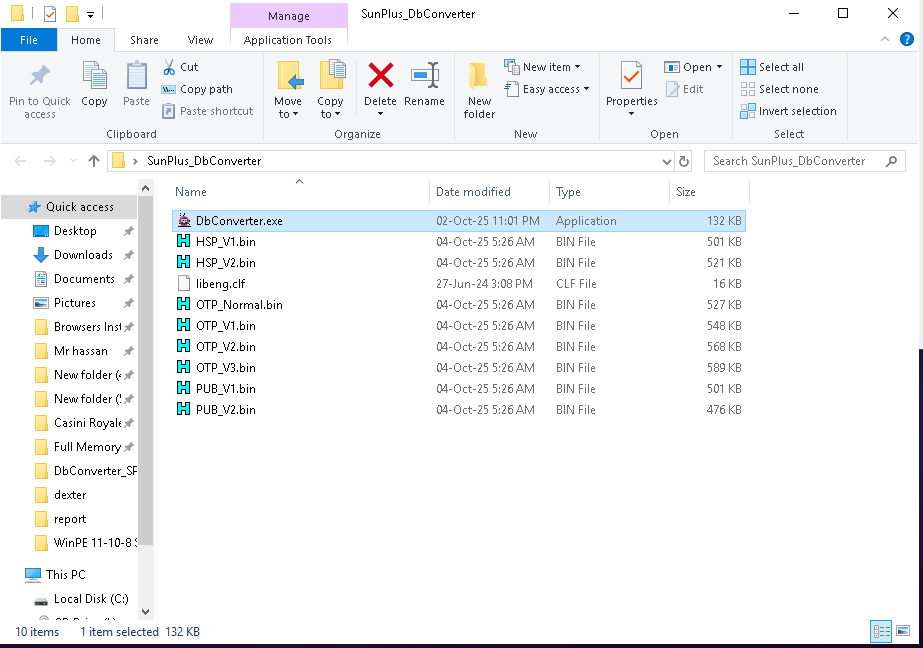Click the Edit command icon
923x648 pixels.
tap(673, 89)
